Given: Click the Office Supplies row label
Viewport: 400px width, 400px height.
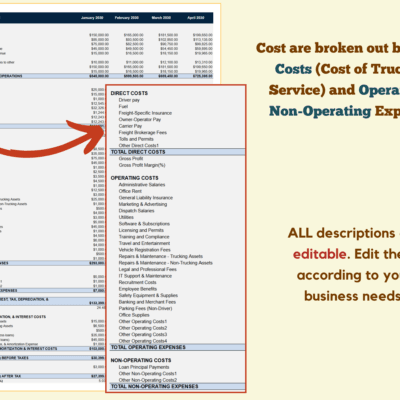Looking at the screenshot, I should [x=134, y=315].
